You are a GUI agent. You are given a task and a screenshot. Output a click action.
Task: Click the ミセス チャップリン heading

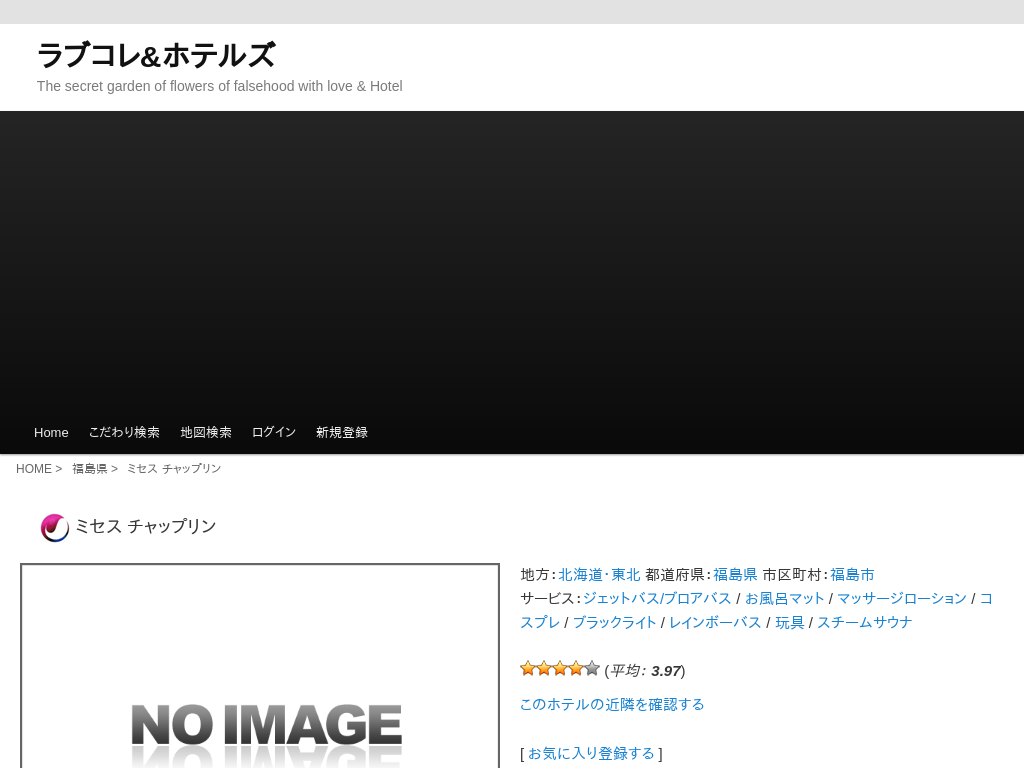point(146,526)
